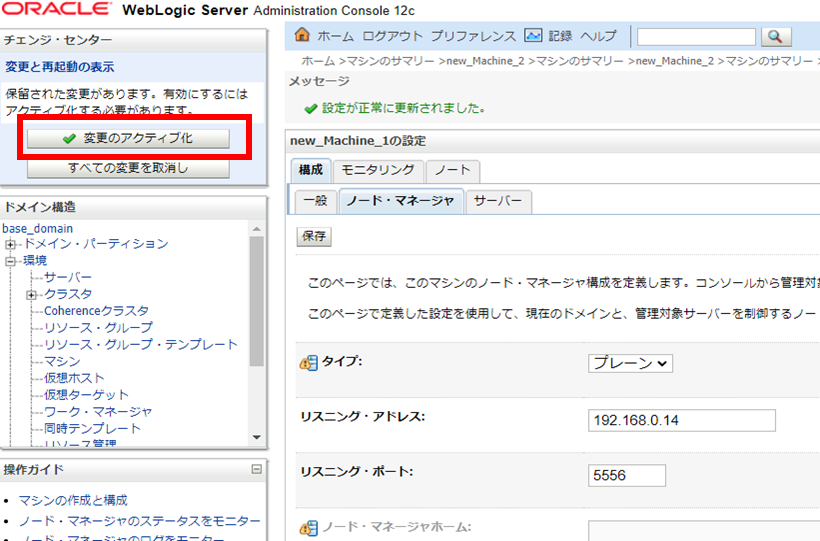
Task: Click down arrow of domain tree scrollbar
Action: (x=257, y=437)
